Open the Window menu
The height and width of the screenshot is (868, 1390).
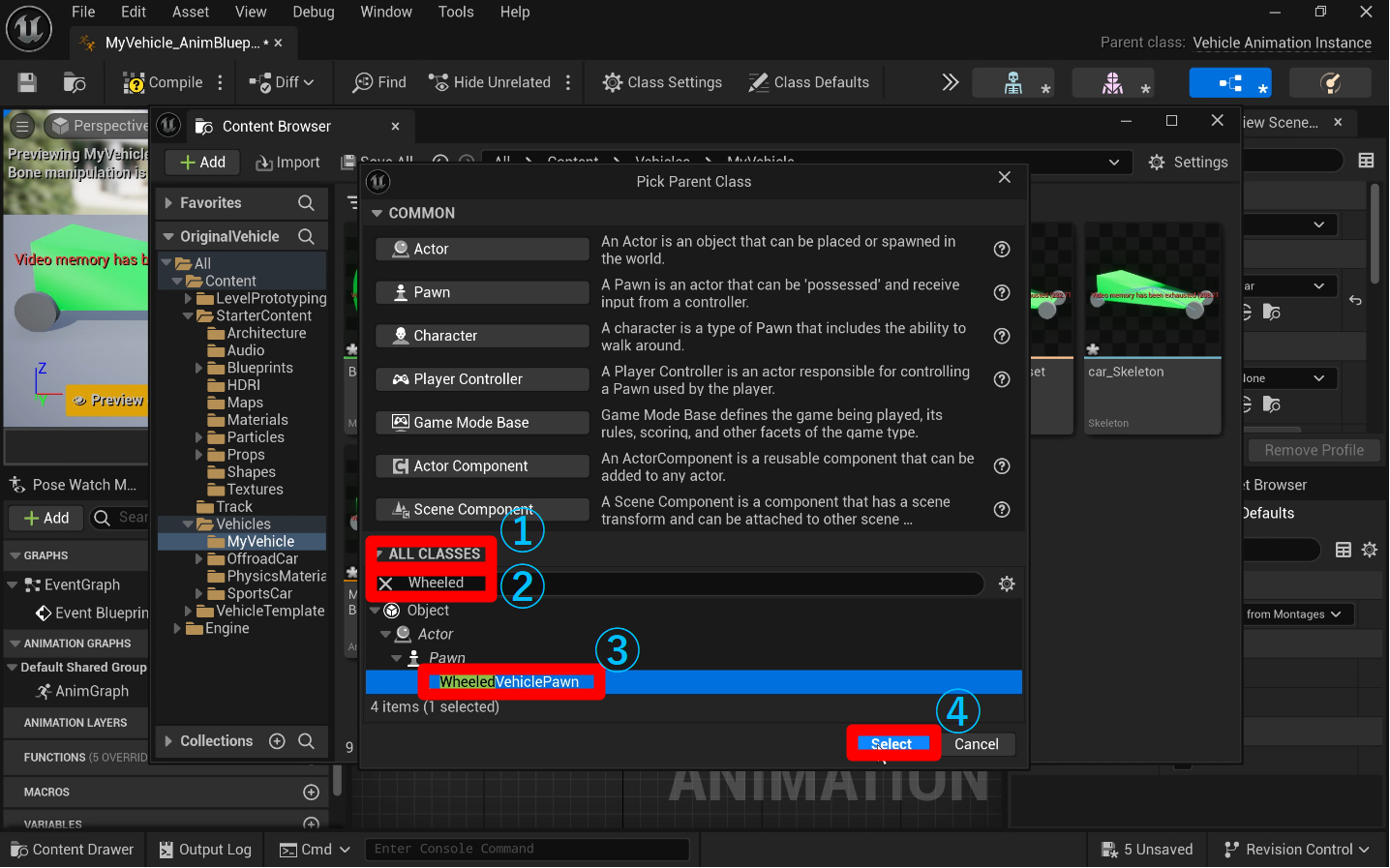pyautogui.click(x=386, y=12)
